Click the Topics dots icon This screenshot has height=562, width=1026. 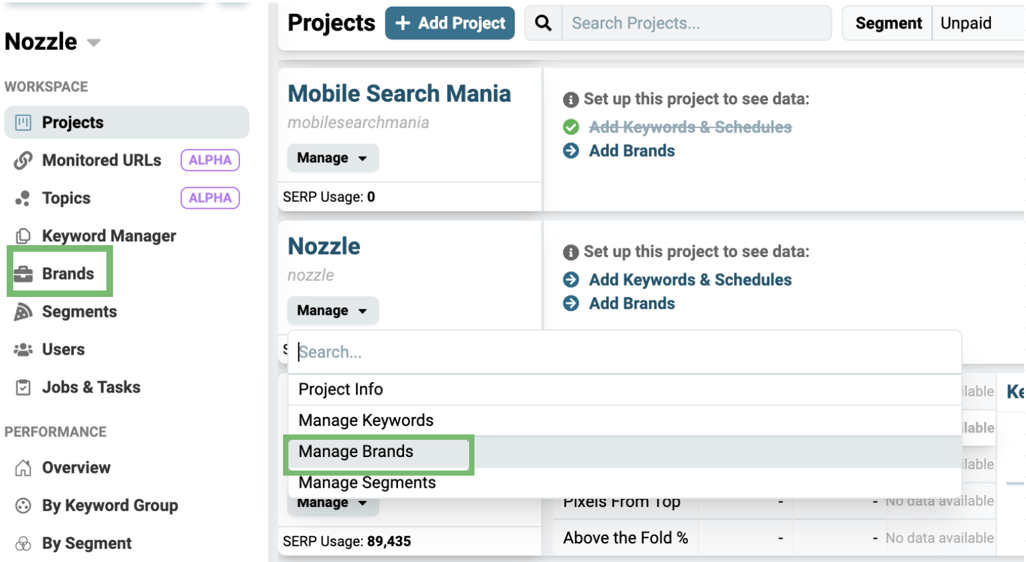pyautogui.click(x=22, y=199)
